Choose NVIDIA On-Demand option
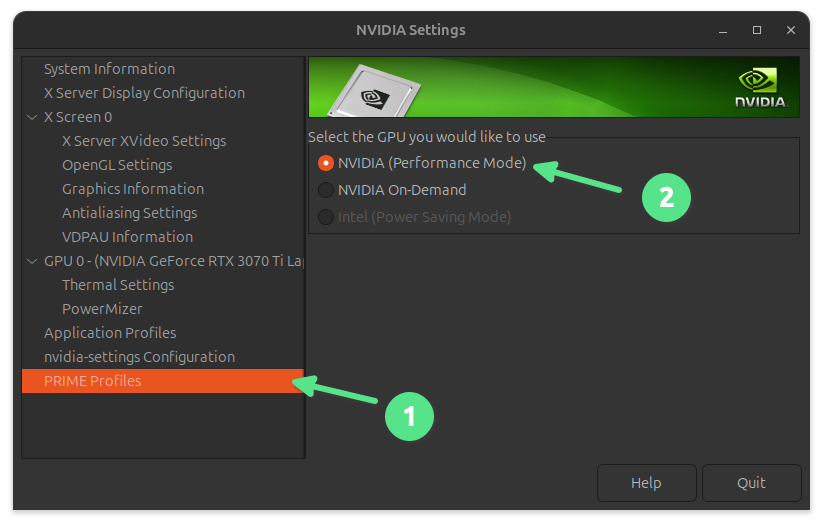 tap(325, 189)
